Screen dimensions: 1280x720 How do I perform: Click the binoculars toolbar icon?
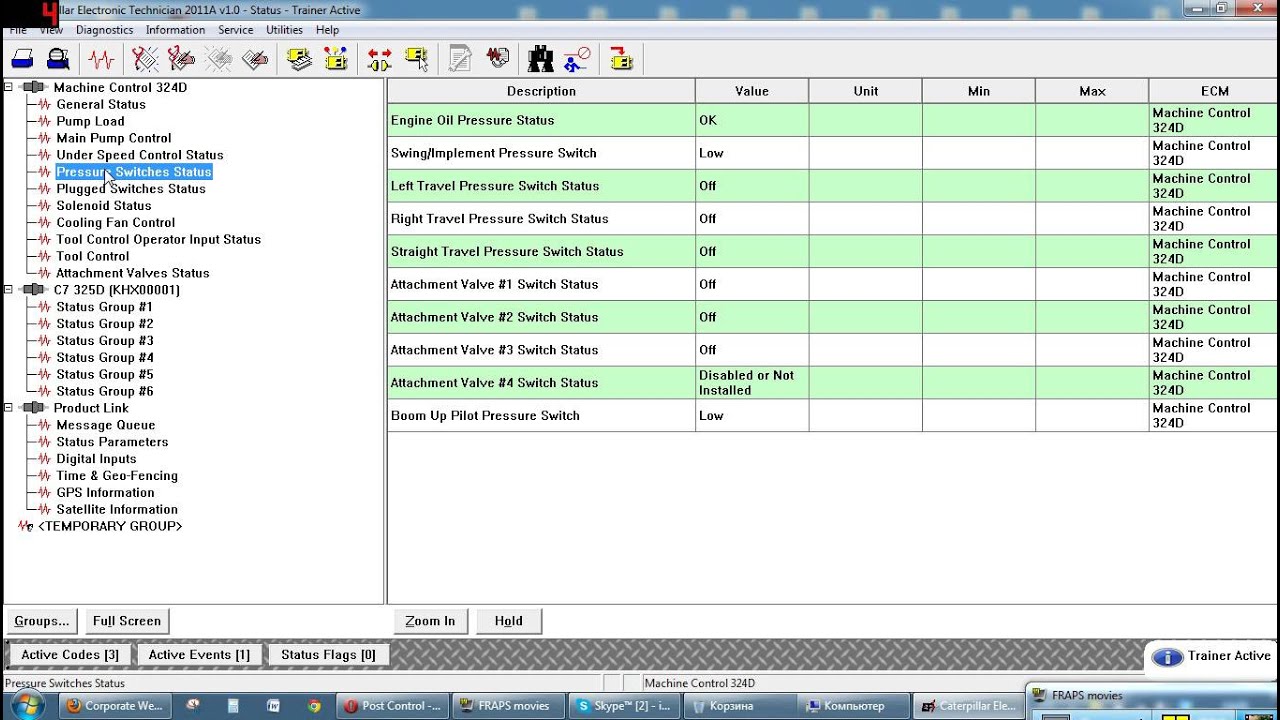[x=540, y=59]
